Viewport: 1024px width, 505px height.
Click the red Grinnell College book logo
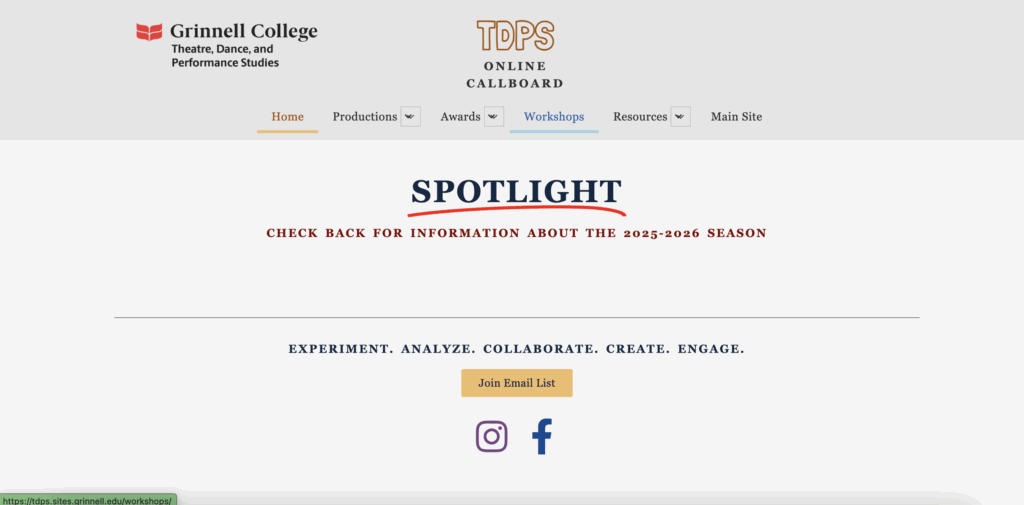pos(149,32)
